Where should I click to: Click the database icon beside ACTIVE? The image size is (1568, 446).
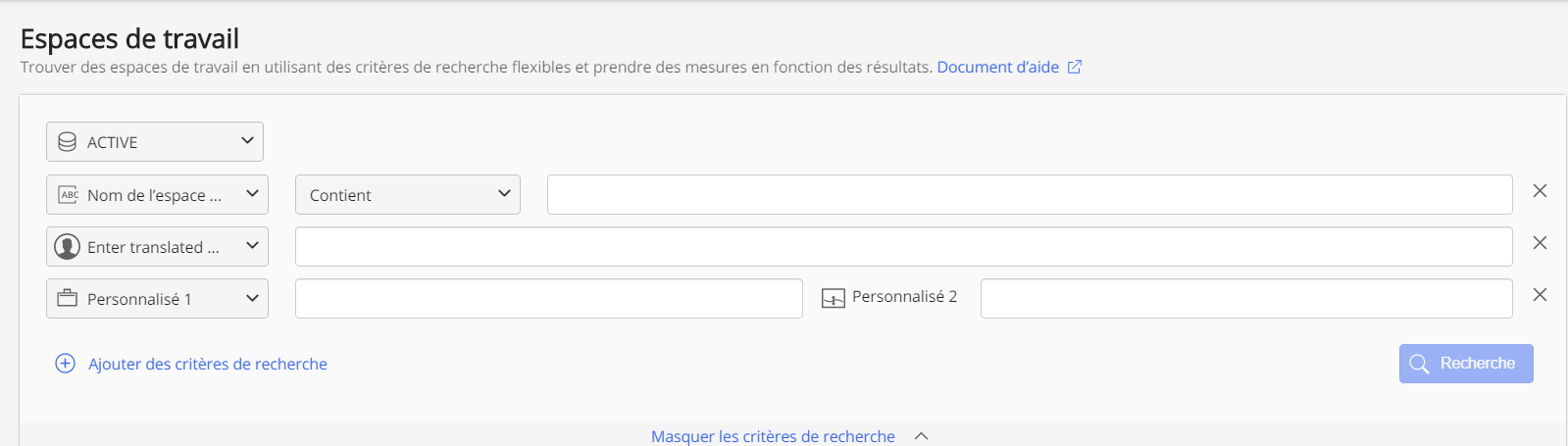coord(68,142)
